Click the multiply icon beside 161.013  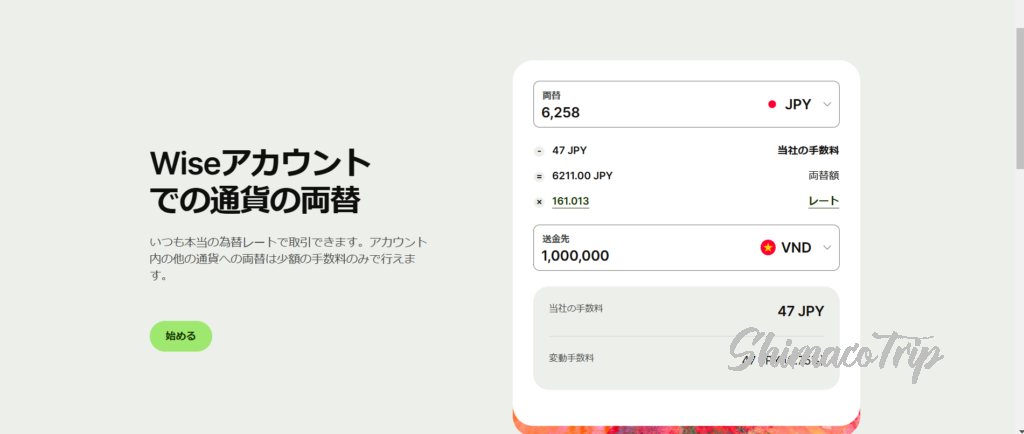(539, 201)
